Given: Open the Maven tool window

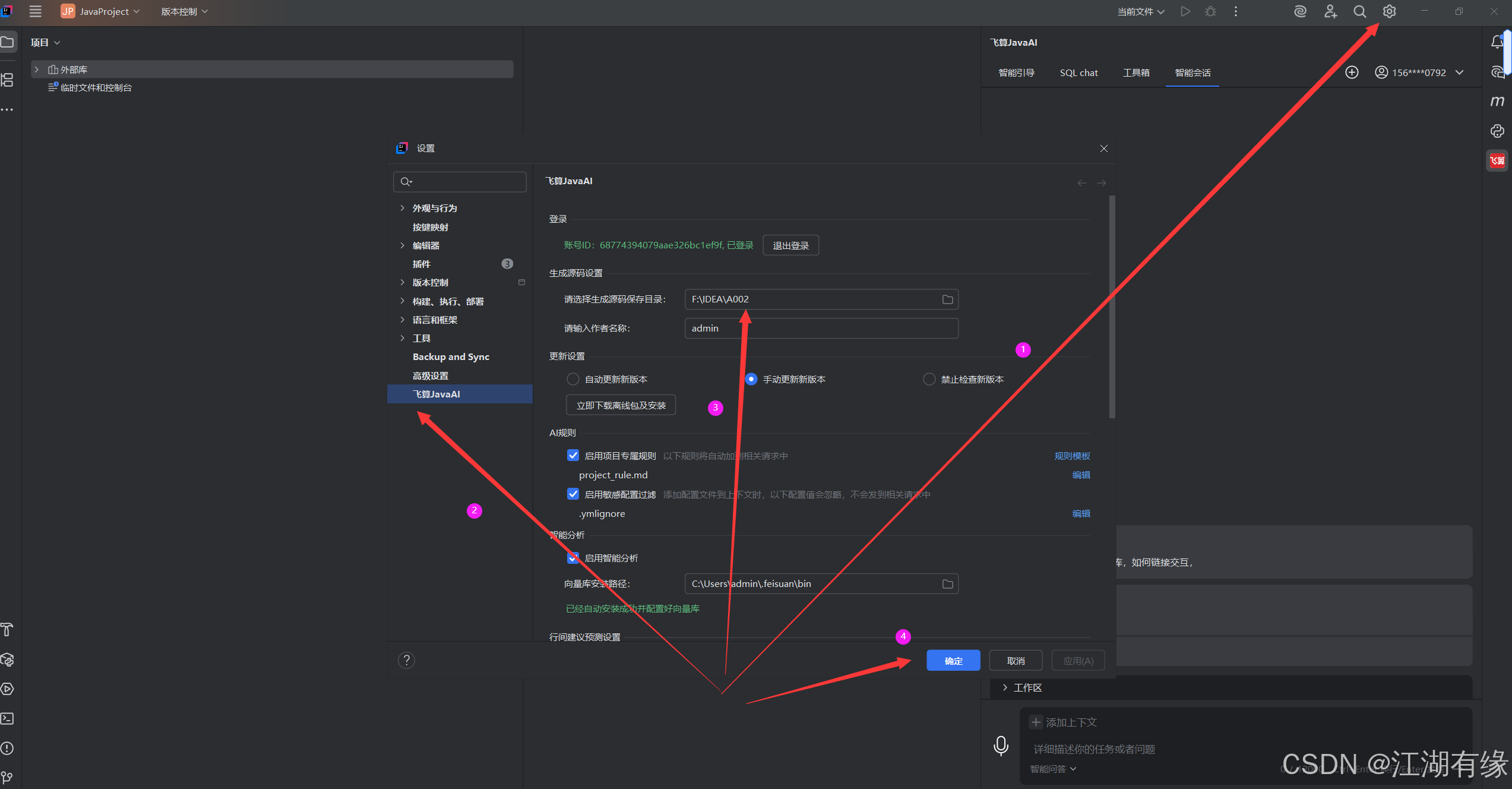Looking at the screenshot, I should click(x=1497, y=101).
